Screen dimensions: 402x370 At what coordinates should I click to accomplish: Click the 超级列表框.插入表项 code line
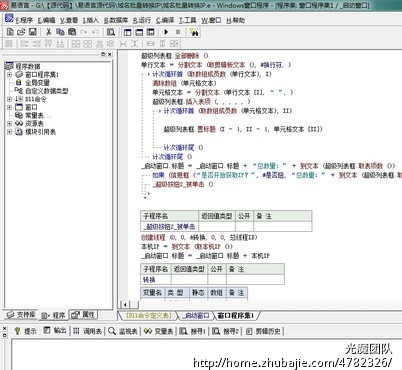point(201,101)
